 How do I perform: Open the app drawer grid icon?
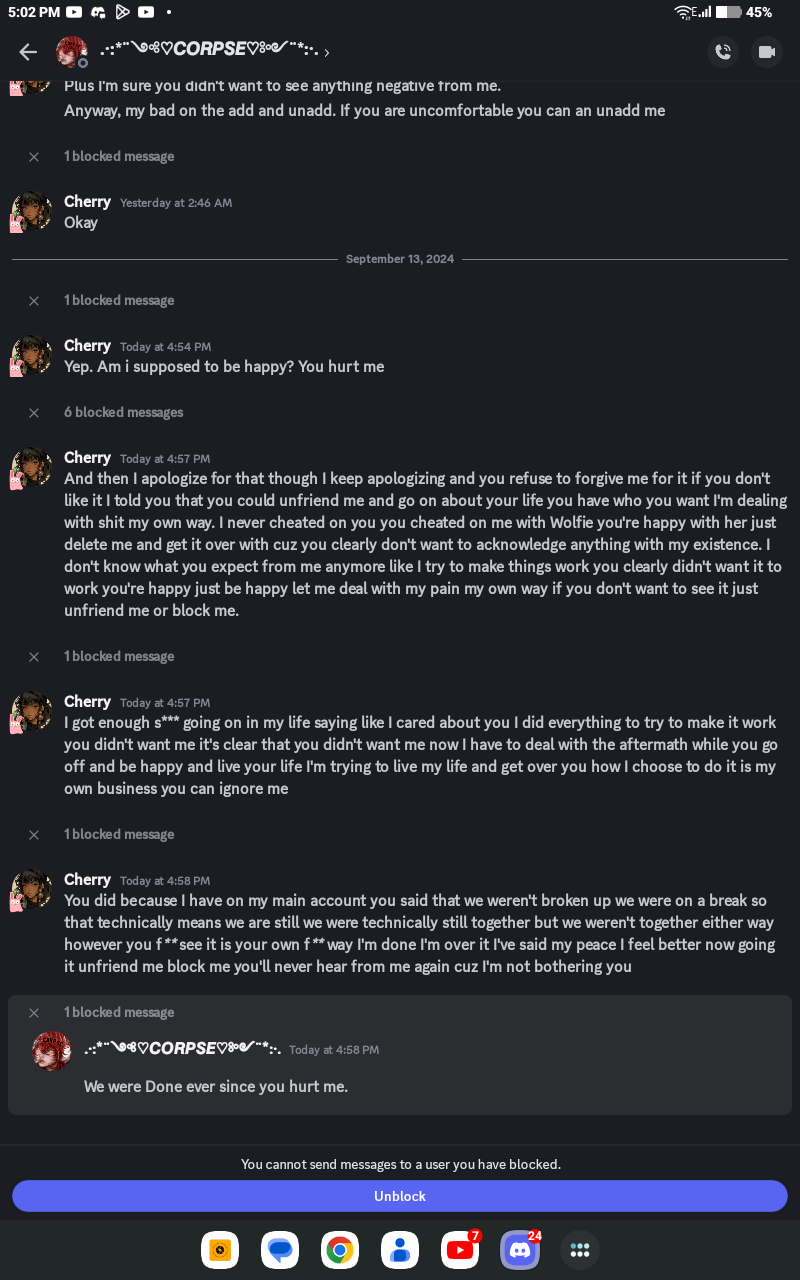pos(580,1250)
